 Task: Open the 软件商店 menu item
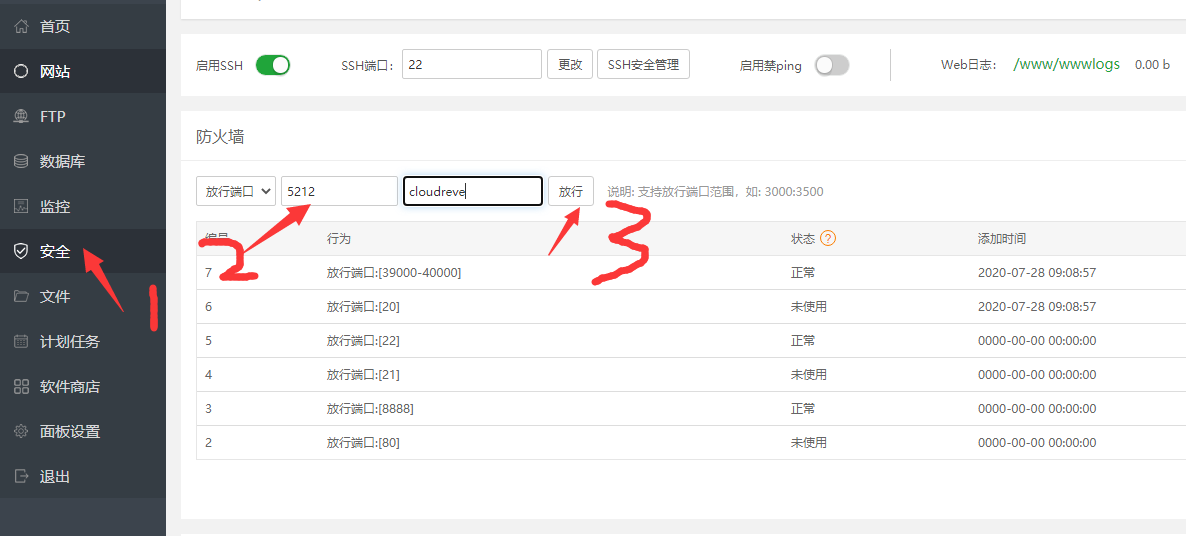click(69, 387)
